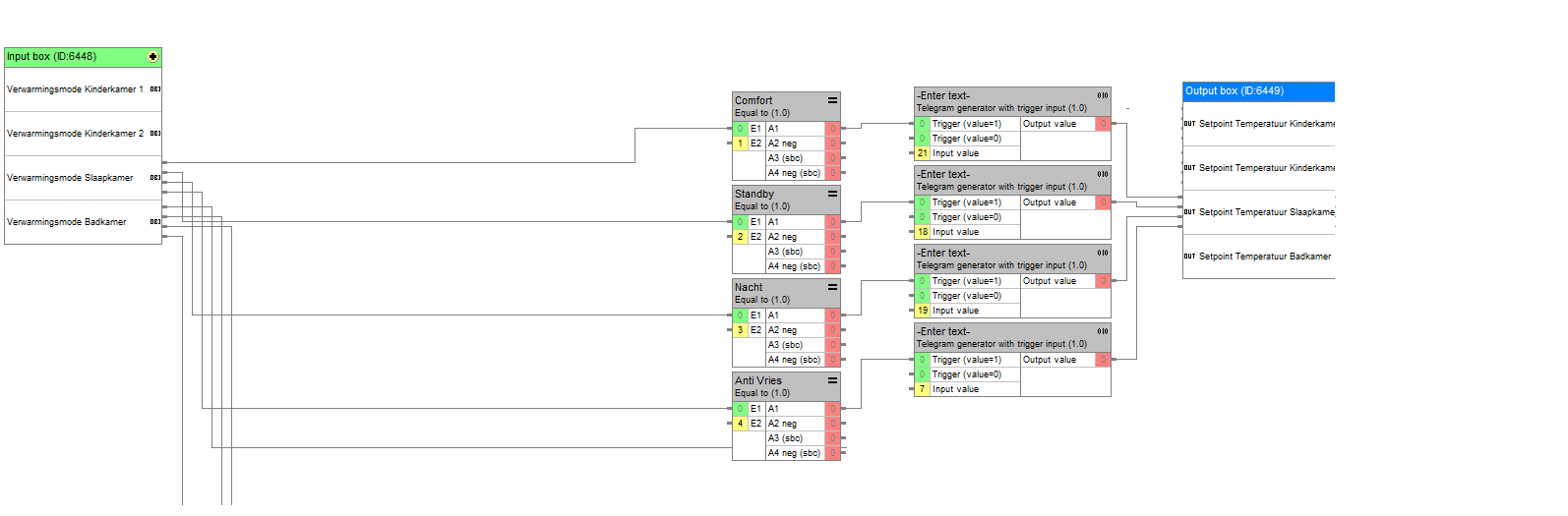Click red A1 output value of Standby block
1568x516 pixels.
[x=832, y=222]
